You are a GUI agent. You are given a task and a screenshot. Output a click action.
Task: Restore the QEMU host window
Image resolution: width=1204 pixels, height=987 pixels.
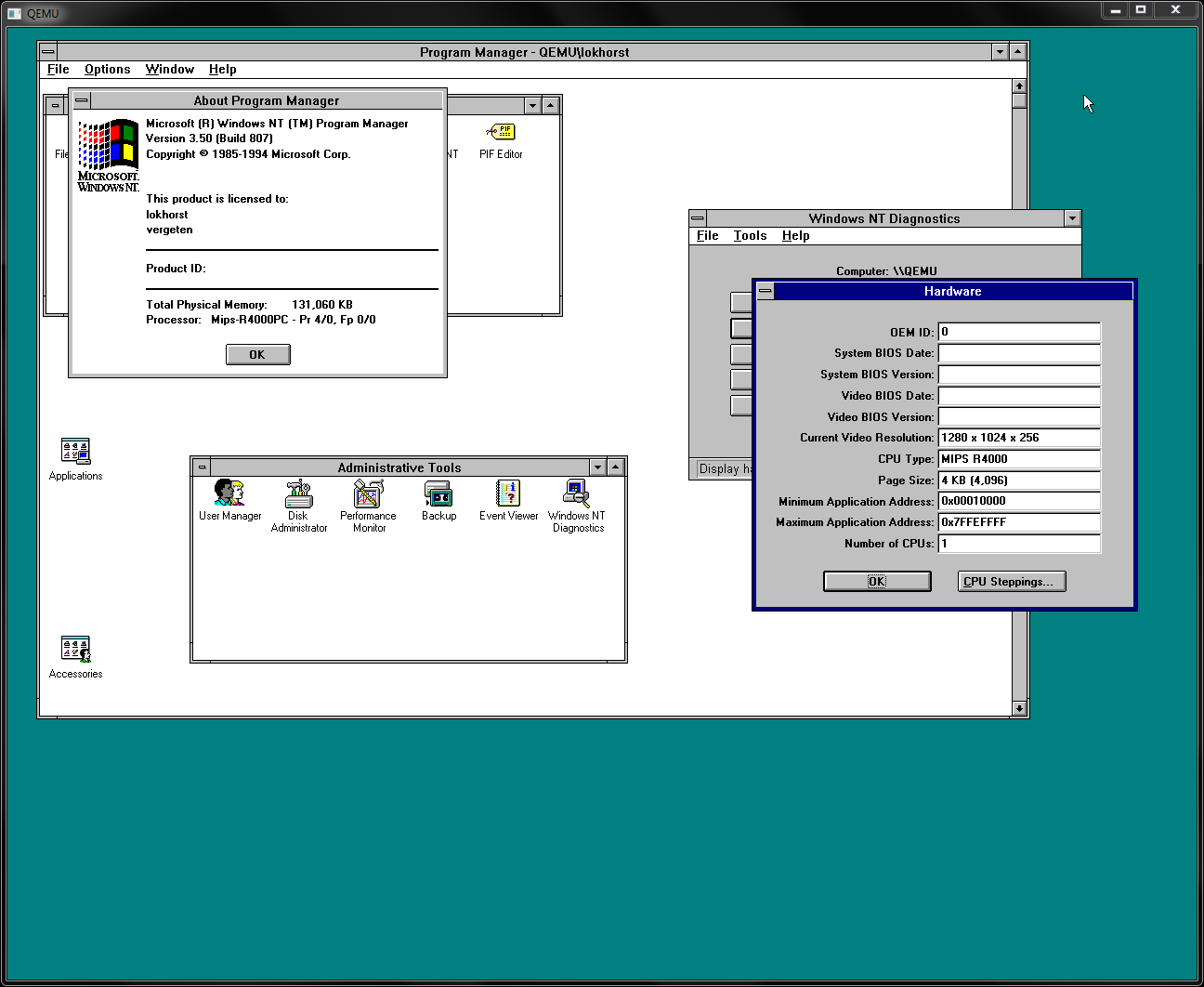point(1141,9)
